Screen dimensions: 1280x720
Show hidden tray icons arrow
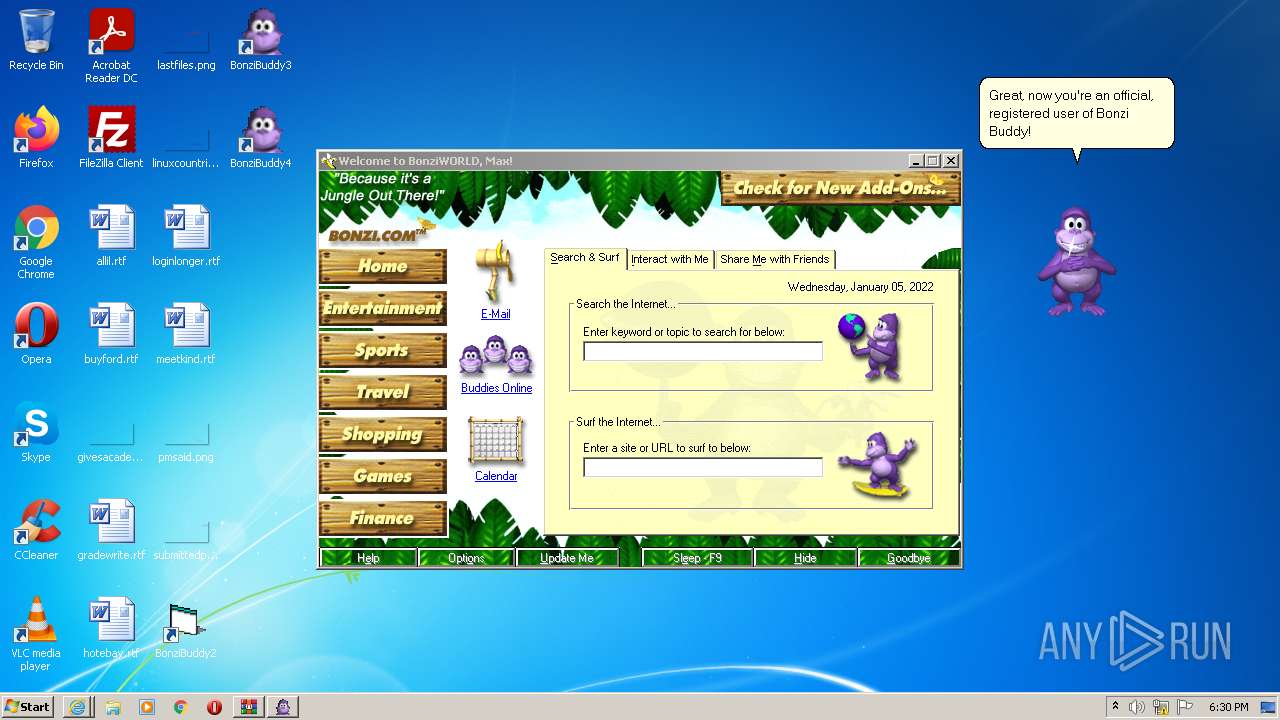(x=1115, y=707)
